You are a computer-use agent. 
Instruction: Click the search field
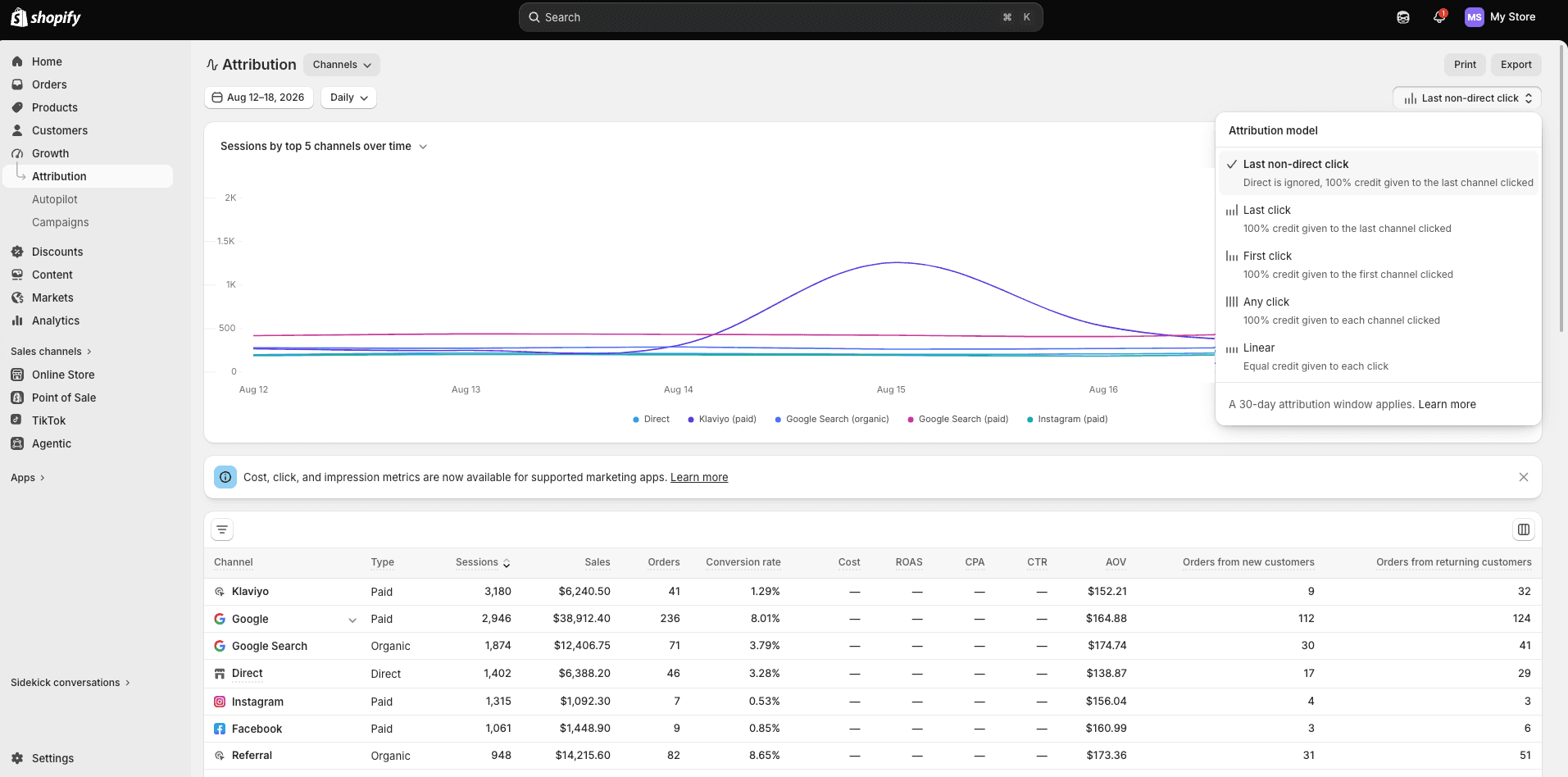pyautogui.click(x=781, y=17)
